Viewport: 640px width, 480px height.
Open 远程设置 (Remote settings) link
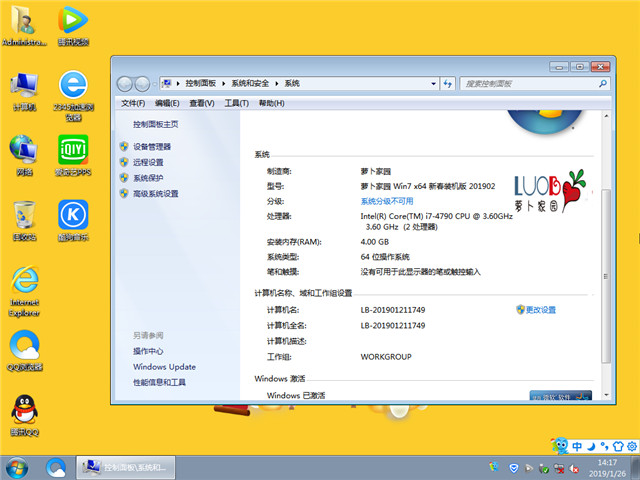coord(148,162)
